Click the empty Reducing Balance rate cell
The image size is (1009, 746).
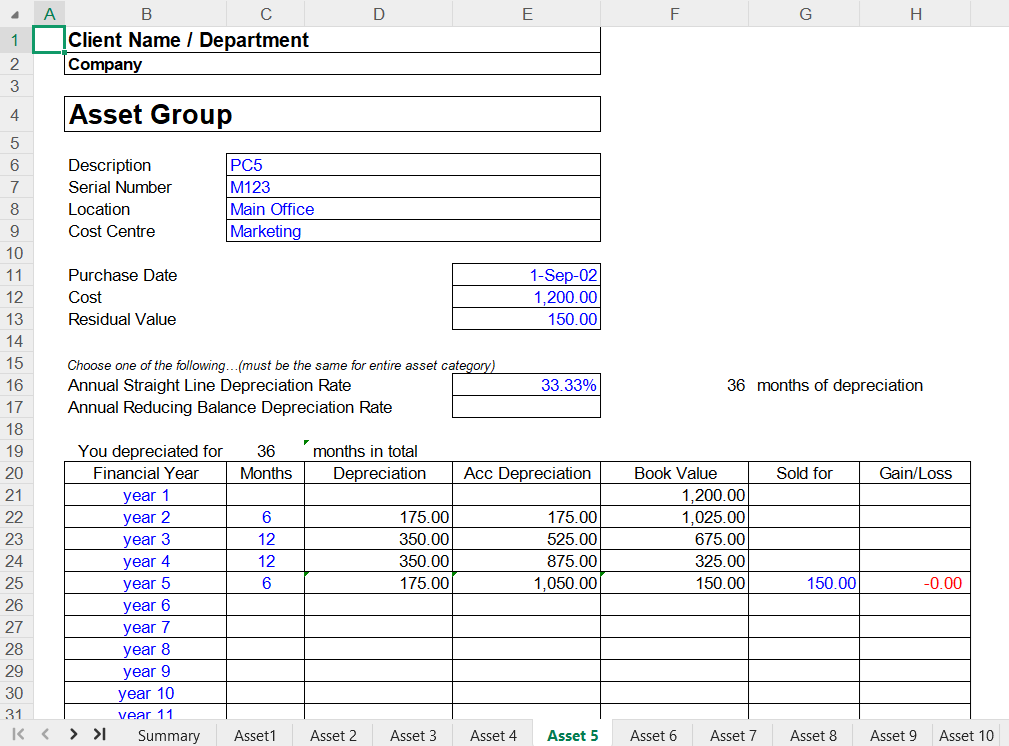(526, 407)
